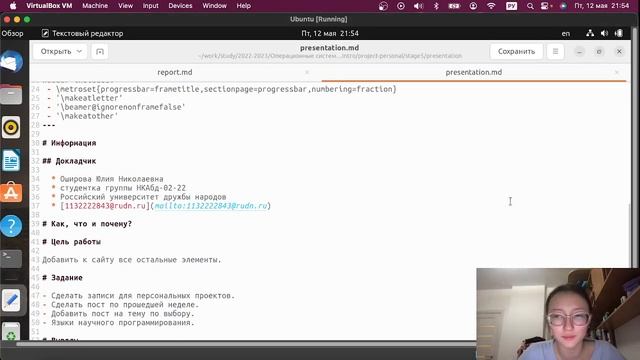Click the heading line # Информация

click(69, 143)
